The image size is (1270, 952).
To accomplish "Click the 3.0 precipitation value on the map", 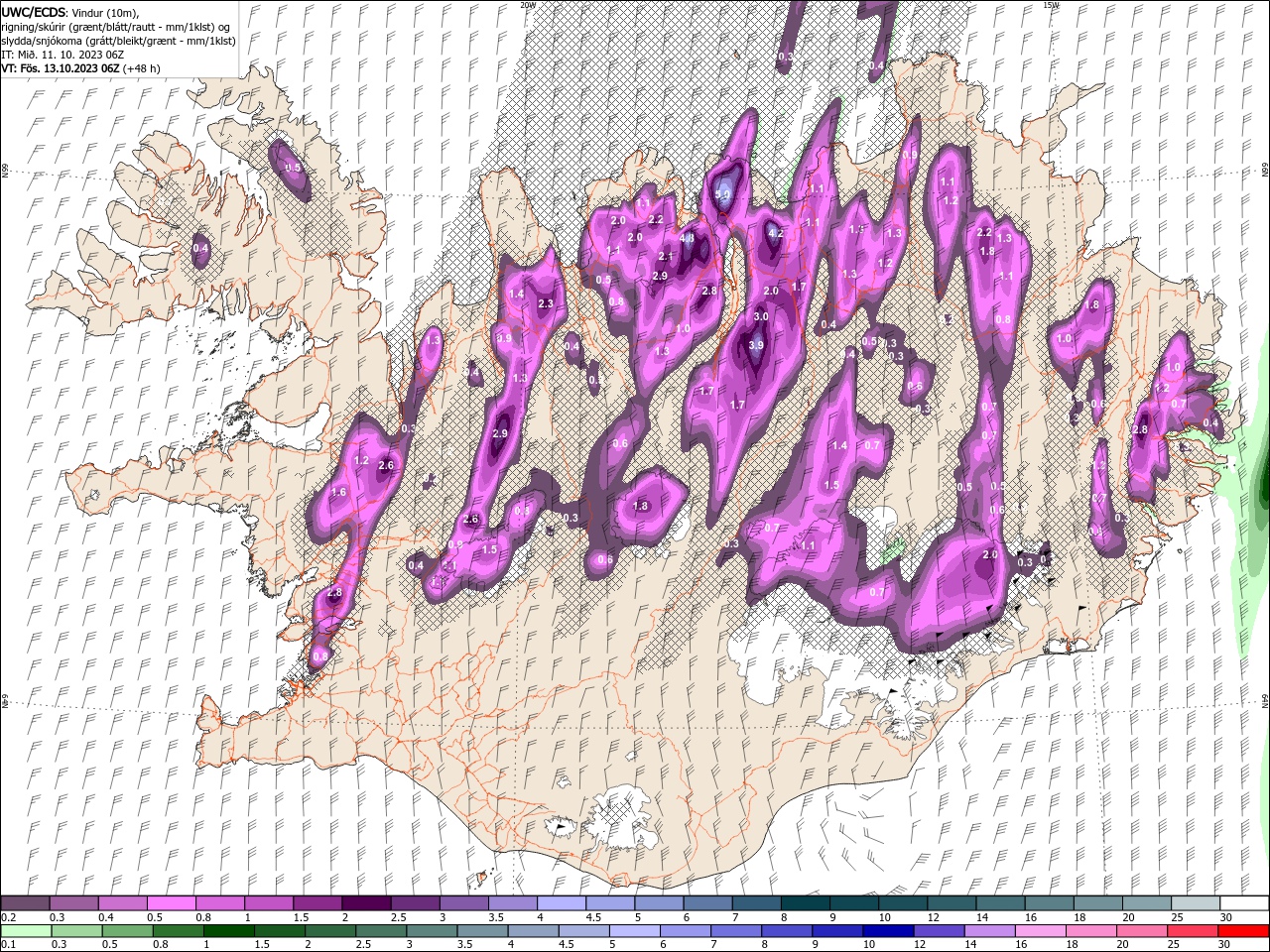I will [761, 316].
